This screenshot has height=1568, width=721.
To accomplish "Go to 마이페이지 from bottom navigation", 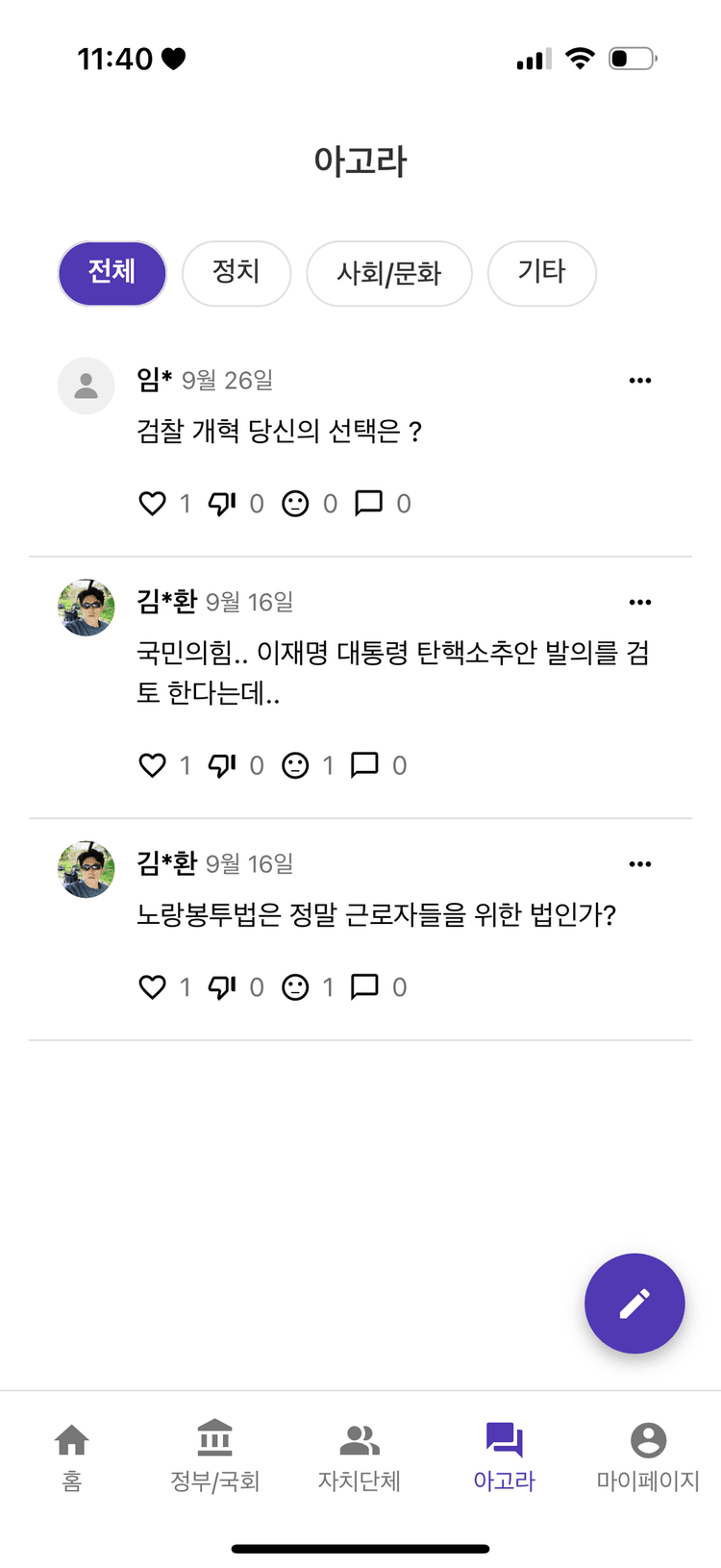I will point(648,1456).
